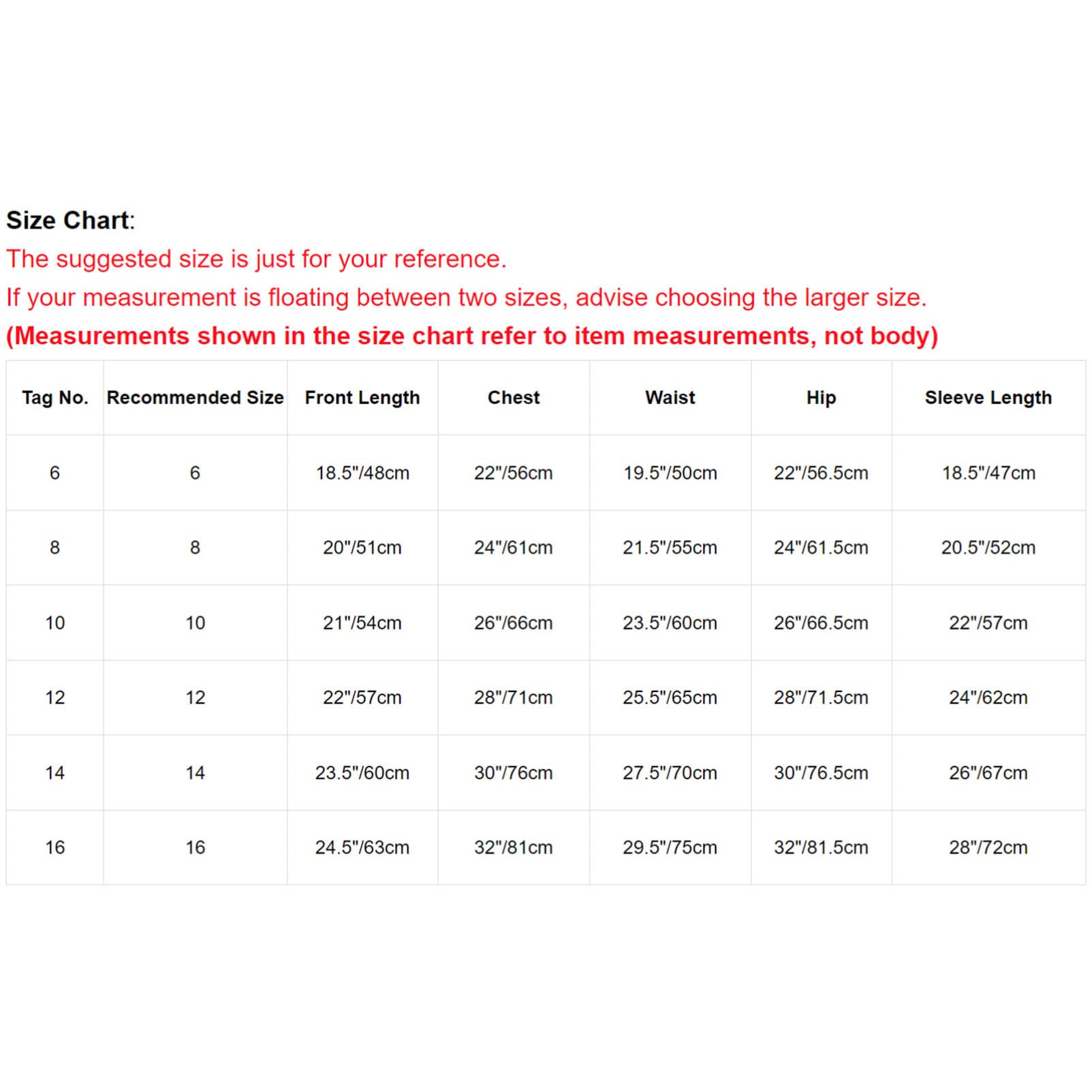Select the 28"/71.5cm hip cell

tap(821, 698)
